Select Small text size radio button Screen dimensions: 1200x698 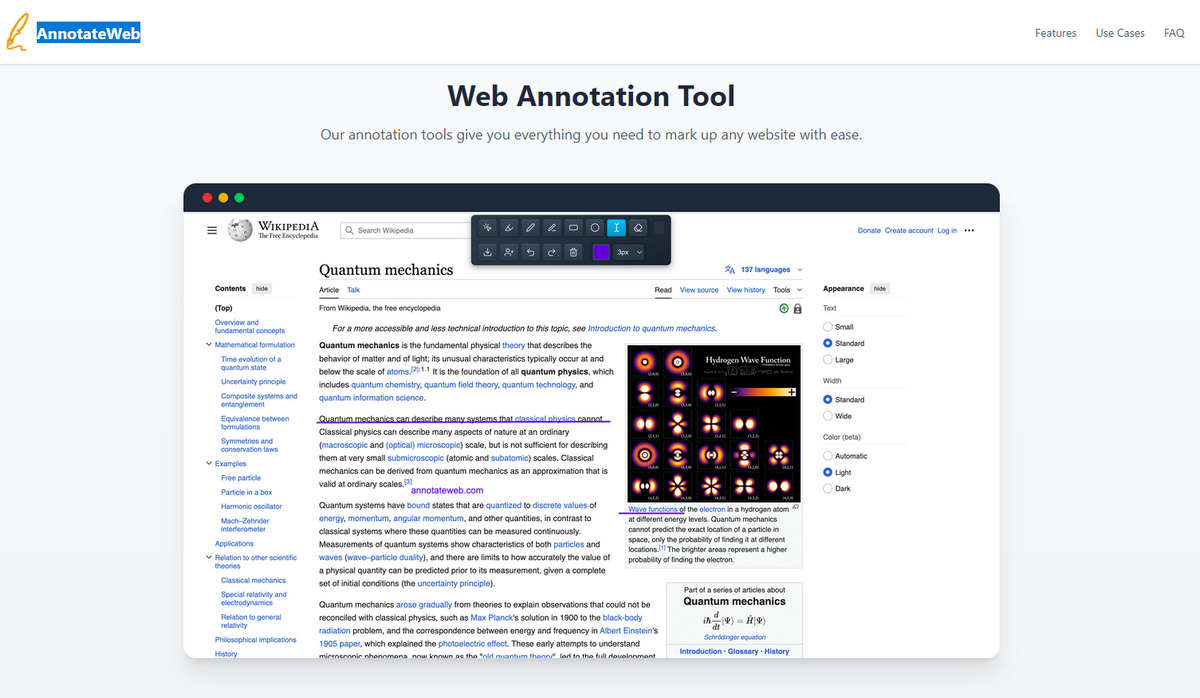click(827, 327)
